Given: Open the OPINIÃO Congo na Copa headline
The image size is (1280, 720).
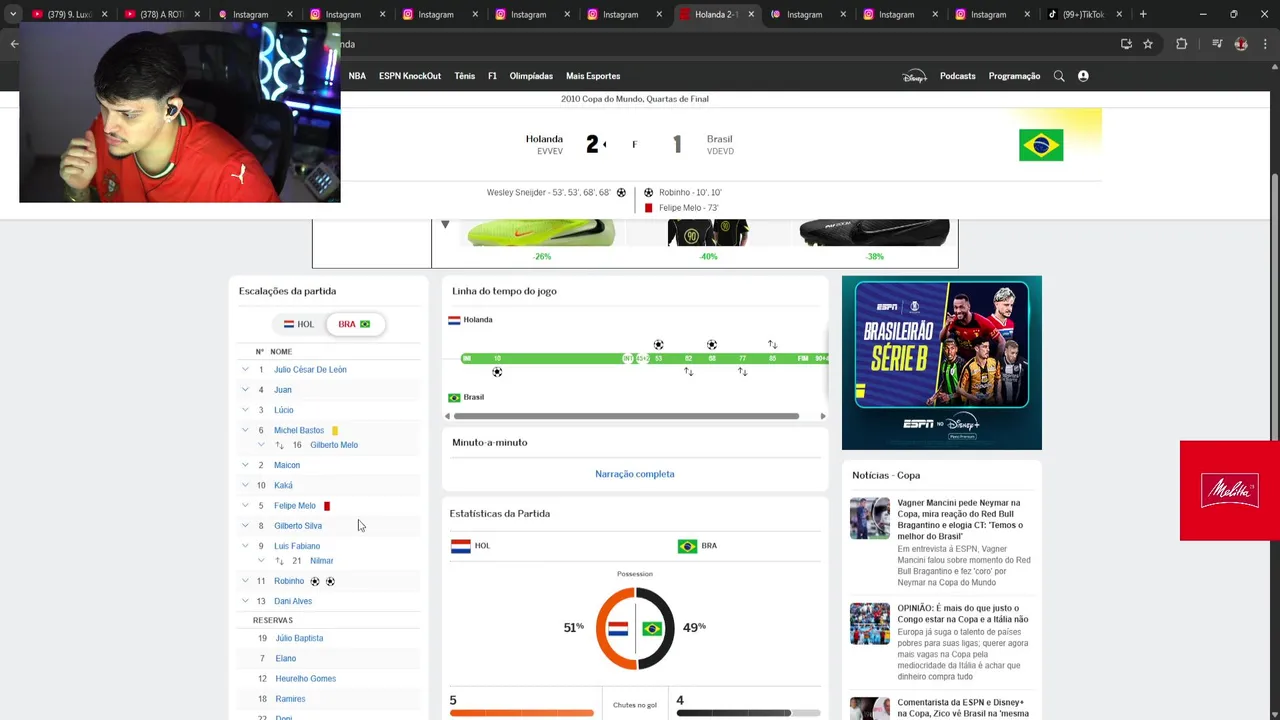Looking at the screenshot, I should [x=962, y=613].
